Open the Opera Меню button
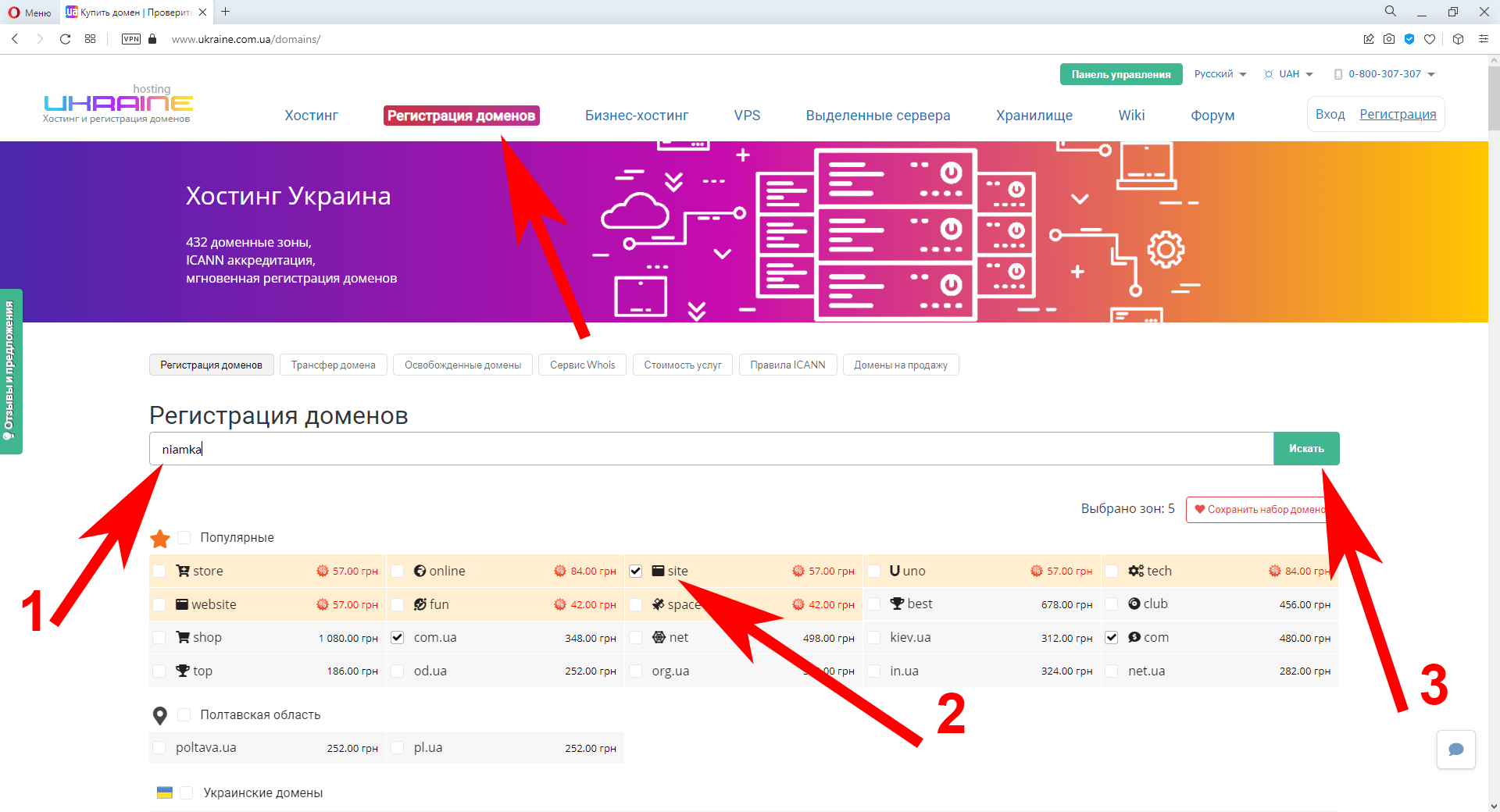Viewport: 1500px width, 812px height. [x=29, y=12]
